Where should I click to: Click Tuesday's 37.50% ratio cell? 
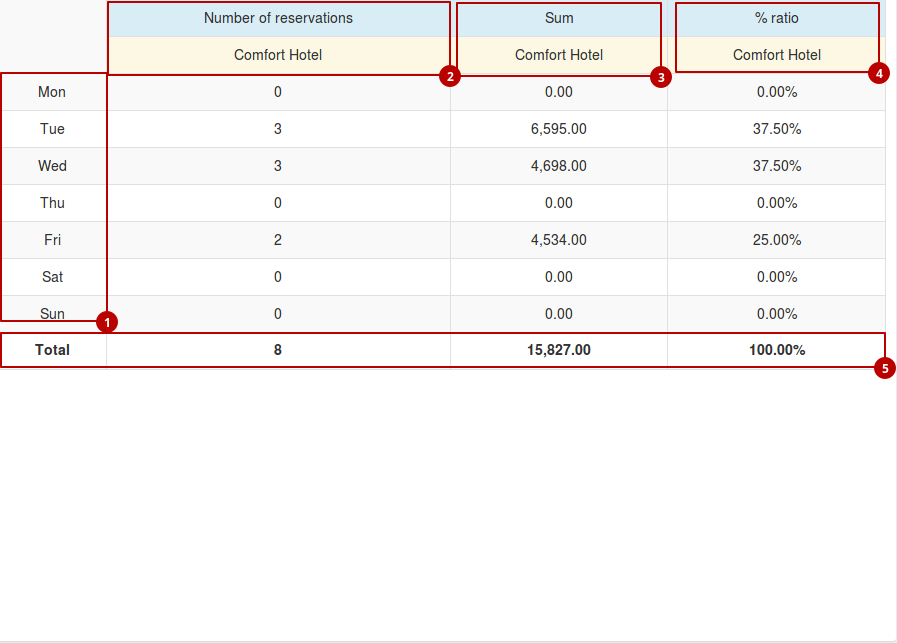777,129
